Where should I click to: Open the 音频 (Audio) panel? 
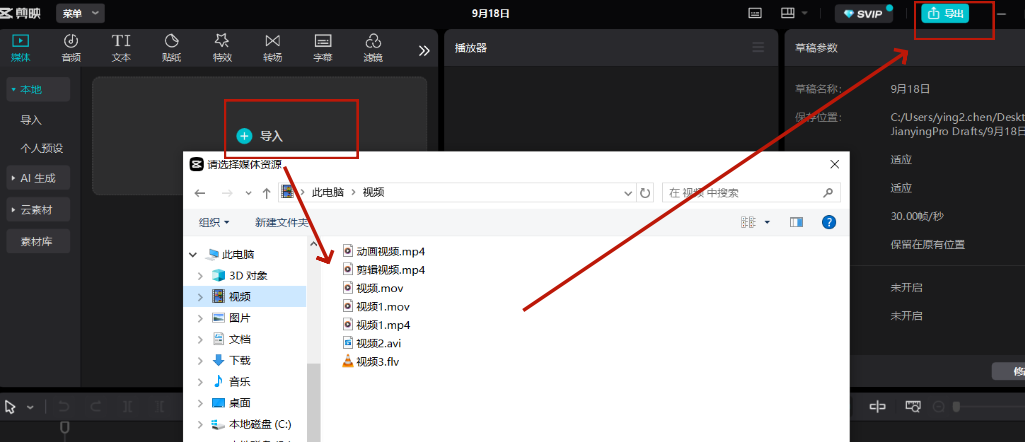pyautogui.click(x=71, y=46)
